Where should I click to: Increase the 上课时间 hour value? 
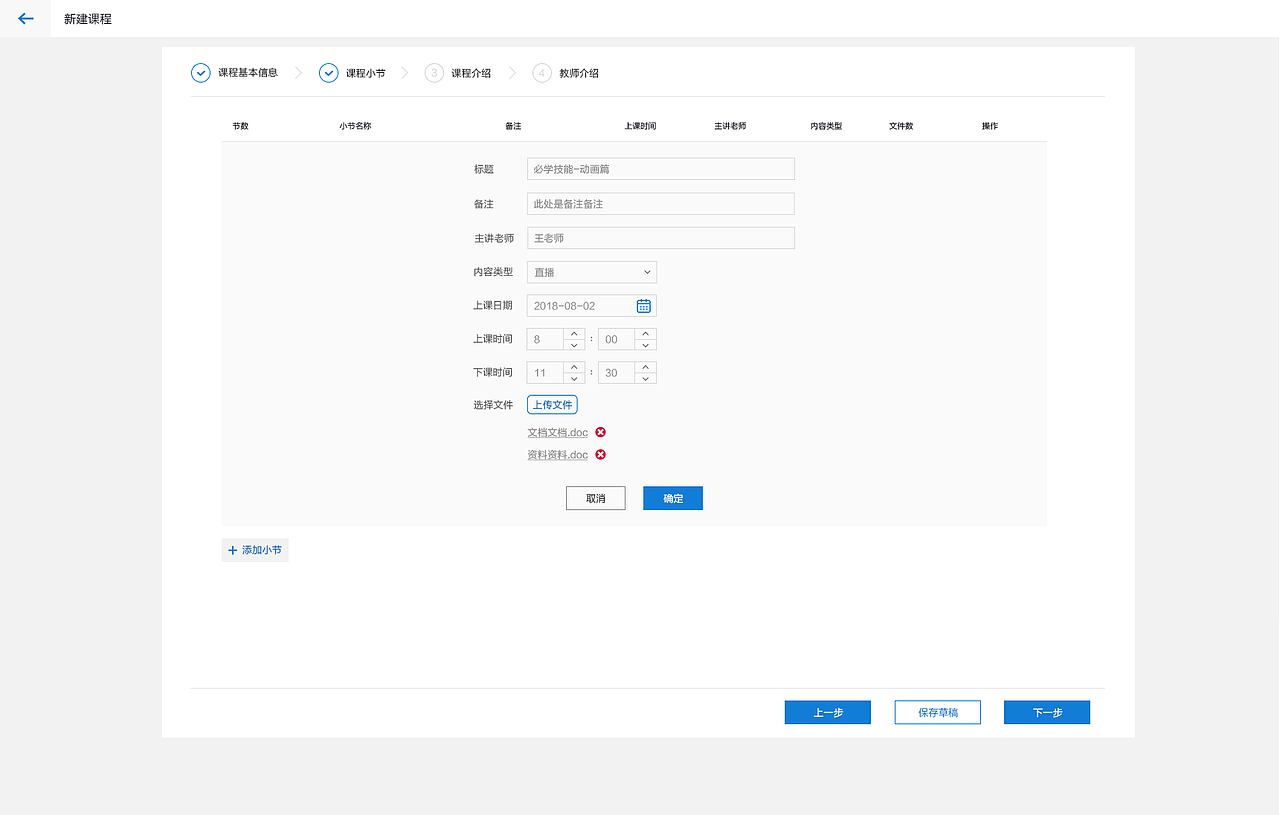pyautogui.click(x=574, y=334)
